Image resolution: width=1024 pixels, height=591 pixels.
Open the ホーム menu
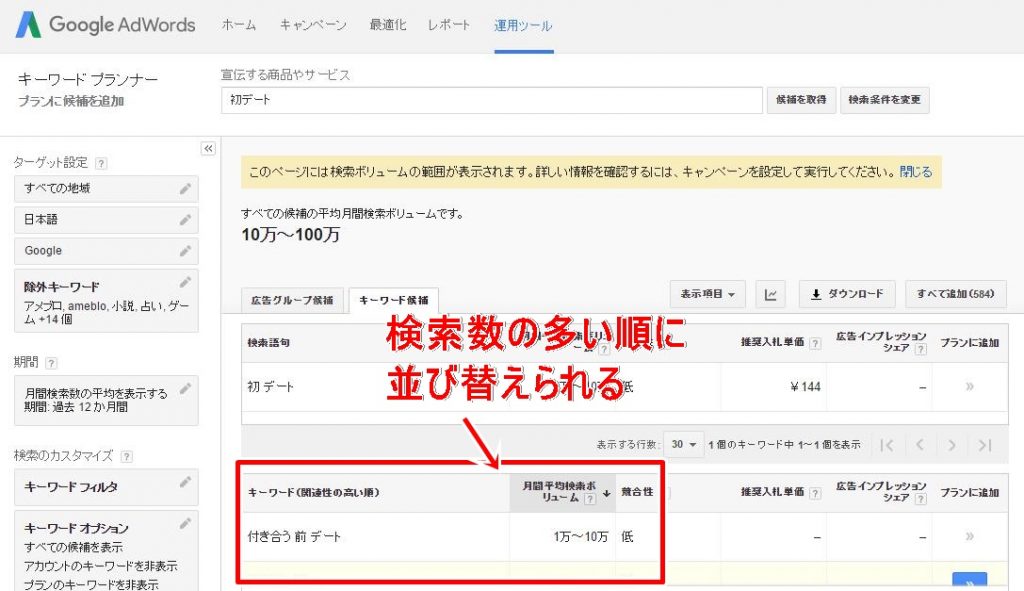239,25
